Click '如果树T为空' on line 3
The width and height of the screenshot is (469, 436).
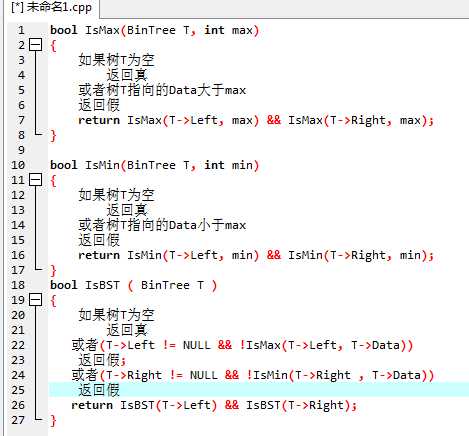click(x=116, y=60)
